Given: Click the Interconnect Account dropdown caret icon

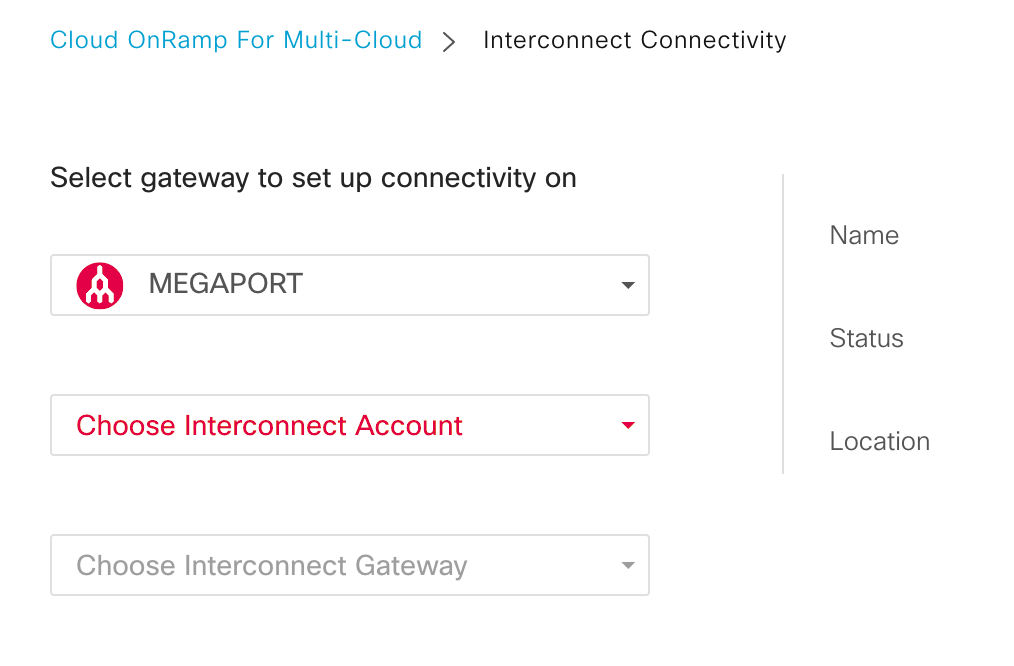Looking at the screenshot, I should click(628, 425).
